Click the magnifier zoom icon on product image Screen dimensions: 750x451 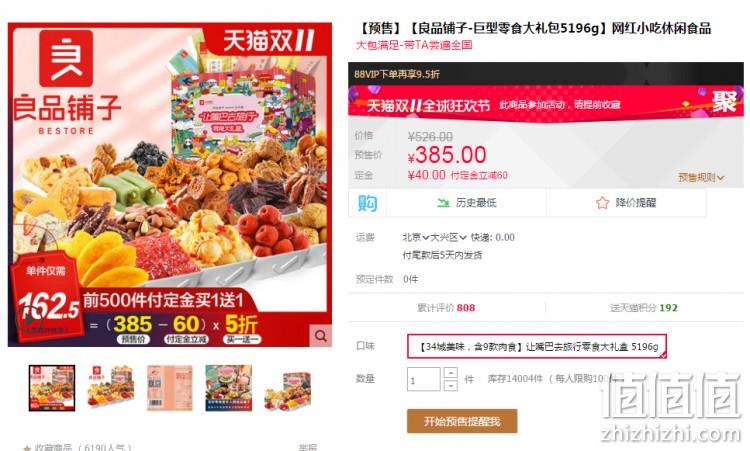tap(320, 336)
